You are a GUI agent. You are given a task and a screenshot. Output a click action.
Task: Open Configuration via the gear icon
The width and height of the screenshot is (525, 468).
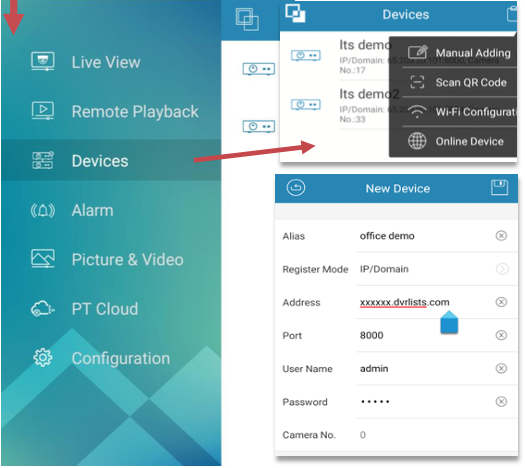[x=43, y=358]
